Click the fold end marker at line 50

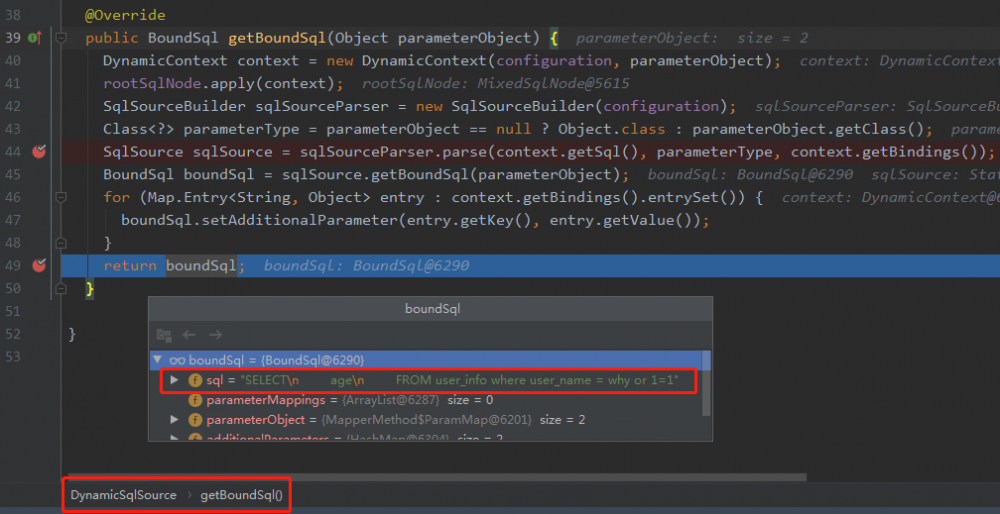click(x=61, y=289)
